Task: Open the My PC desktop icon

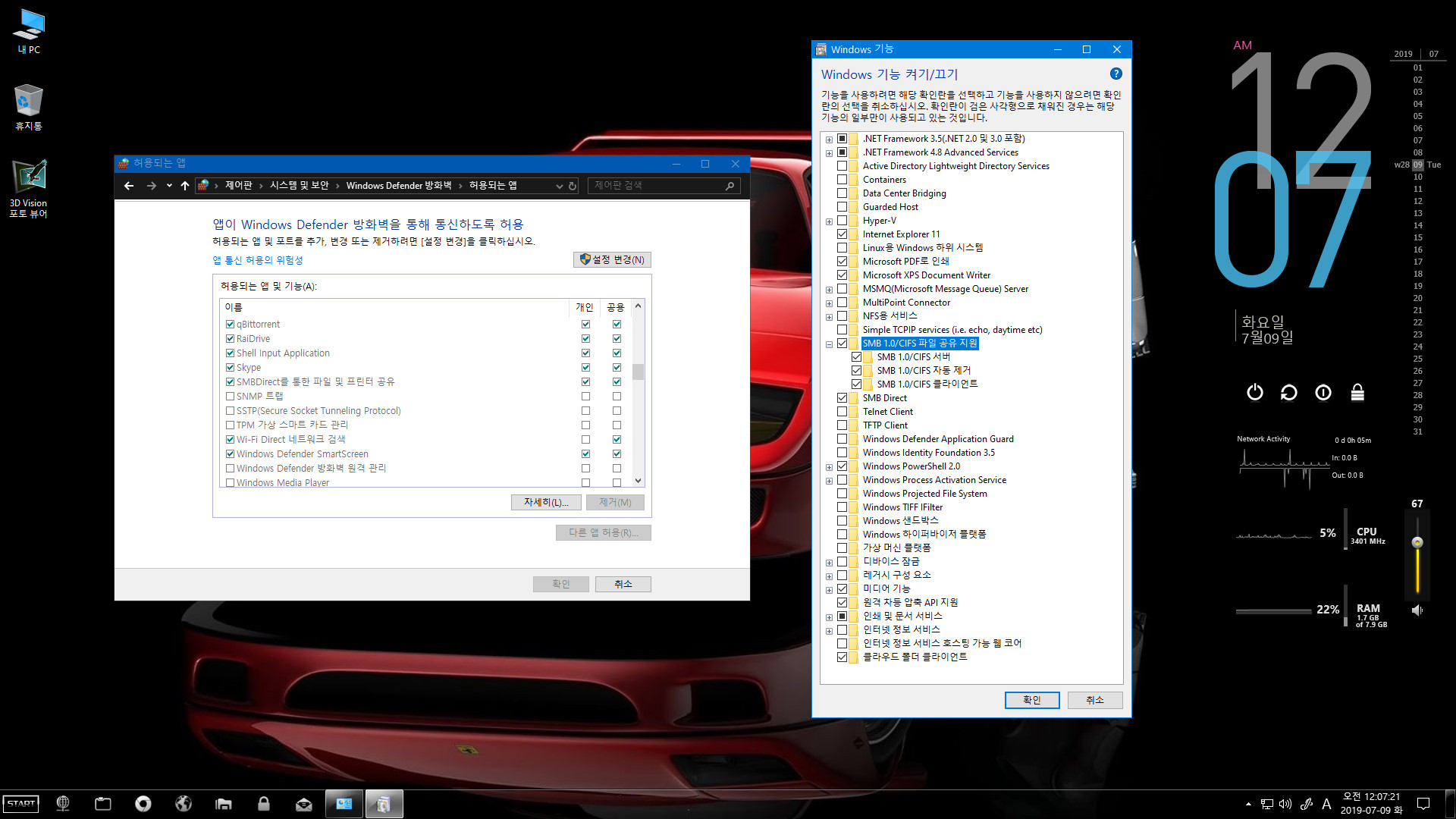Action: 29,31
